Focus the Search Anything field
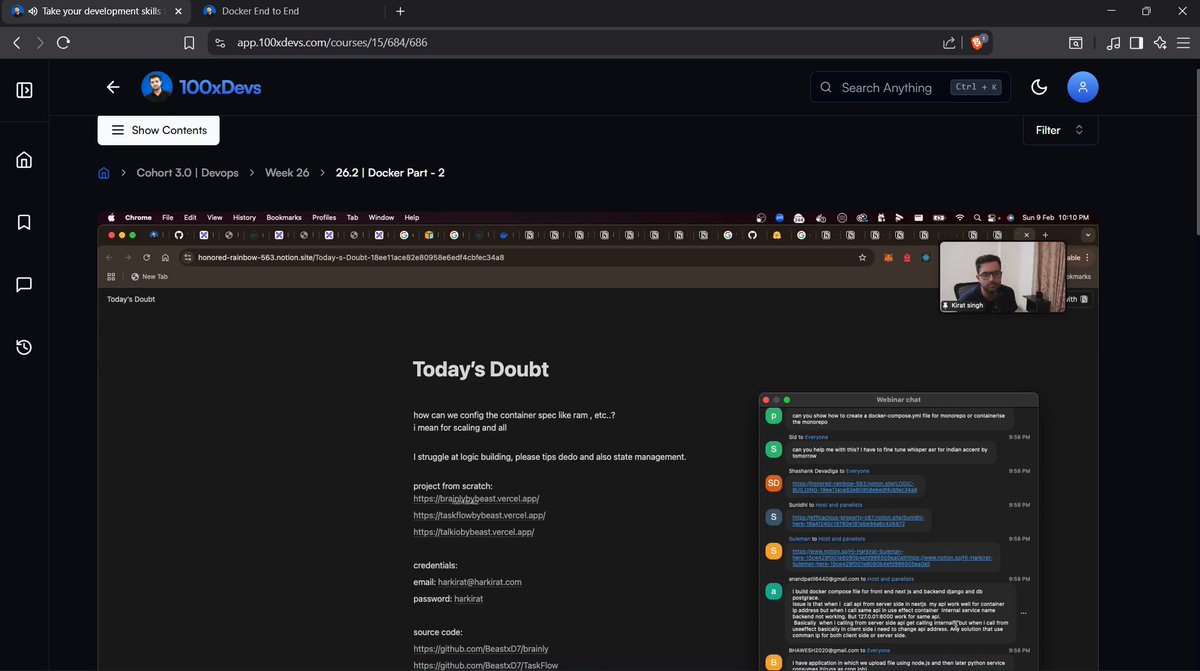 pyautogui.click(x=910, y=87)
